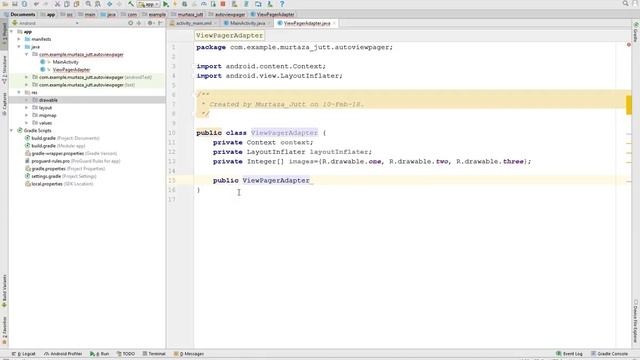640x360 pixels.
Task: Expand the manifests folder
Action: [x=19, y=39]
